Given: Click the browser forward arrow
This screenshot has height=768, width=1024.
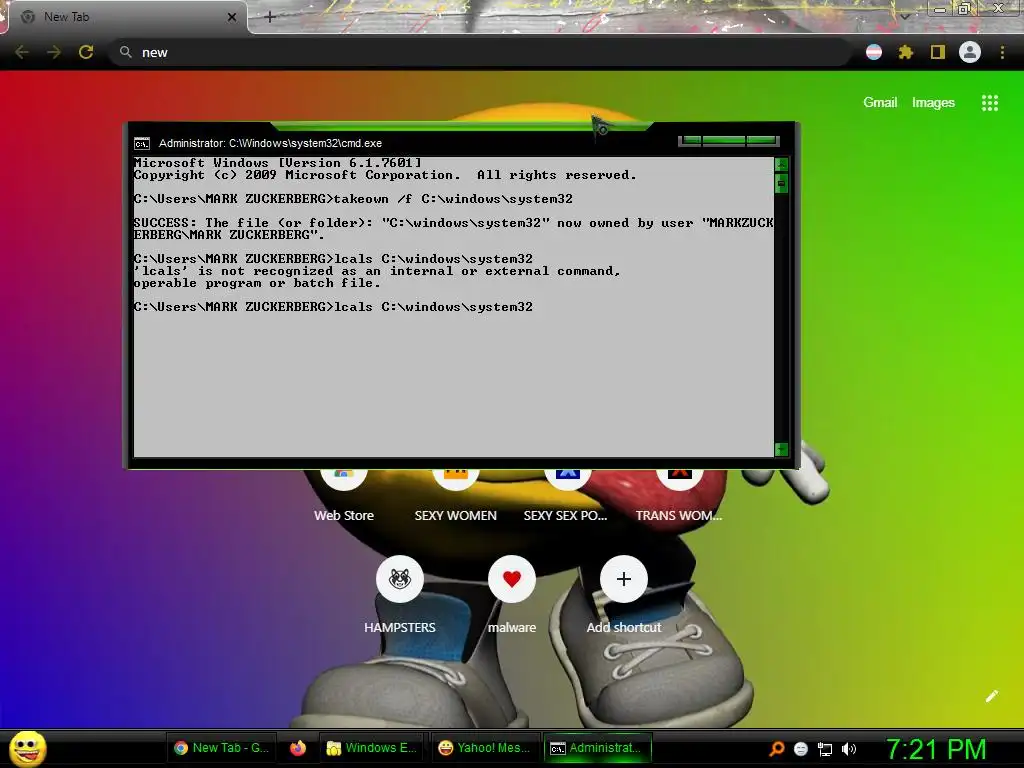Looking at the screenshot, I should [54, 52].
